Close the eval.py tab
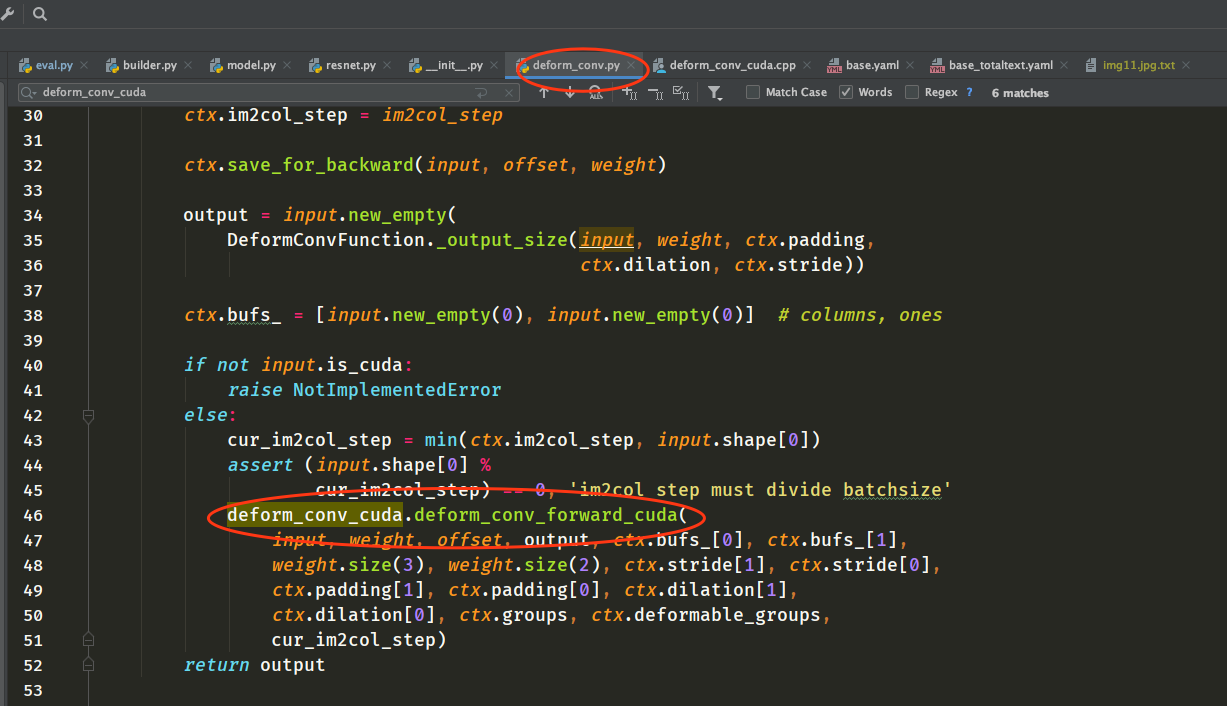 85,64
